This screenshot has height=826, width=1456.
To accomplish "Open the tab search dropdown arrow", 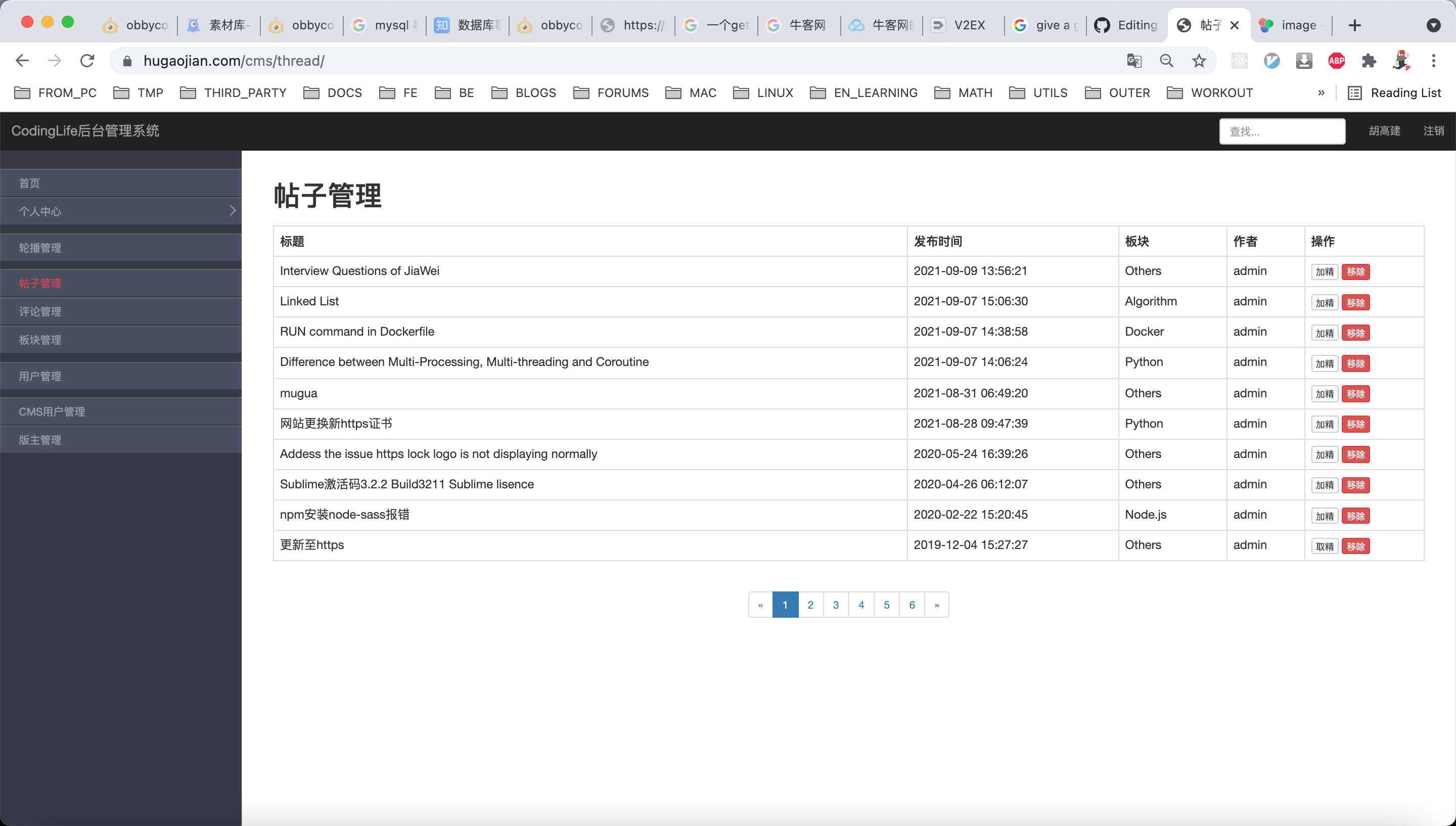I will (x=1433, y=25).
